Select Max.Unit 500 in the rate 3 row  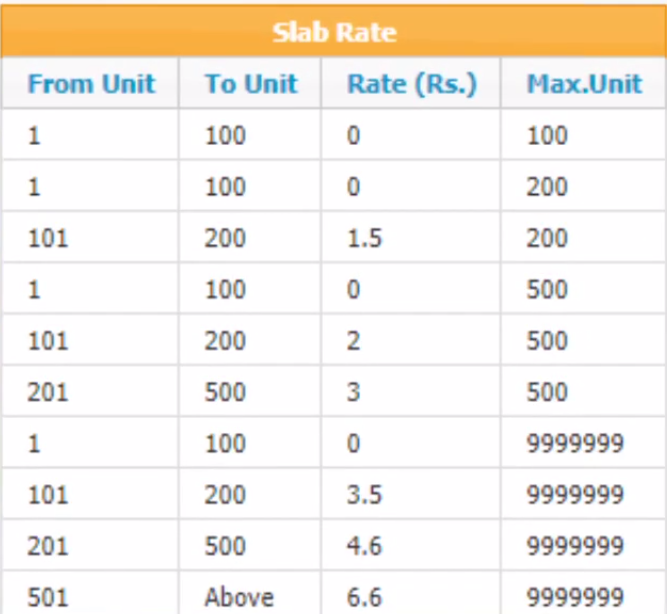(584, 391)
